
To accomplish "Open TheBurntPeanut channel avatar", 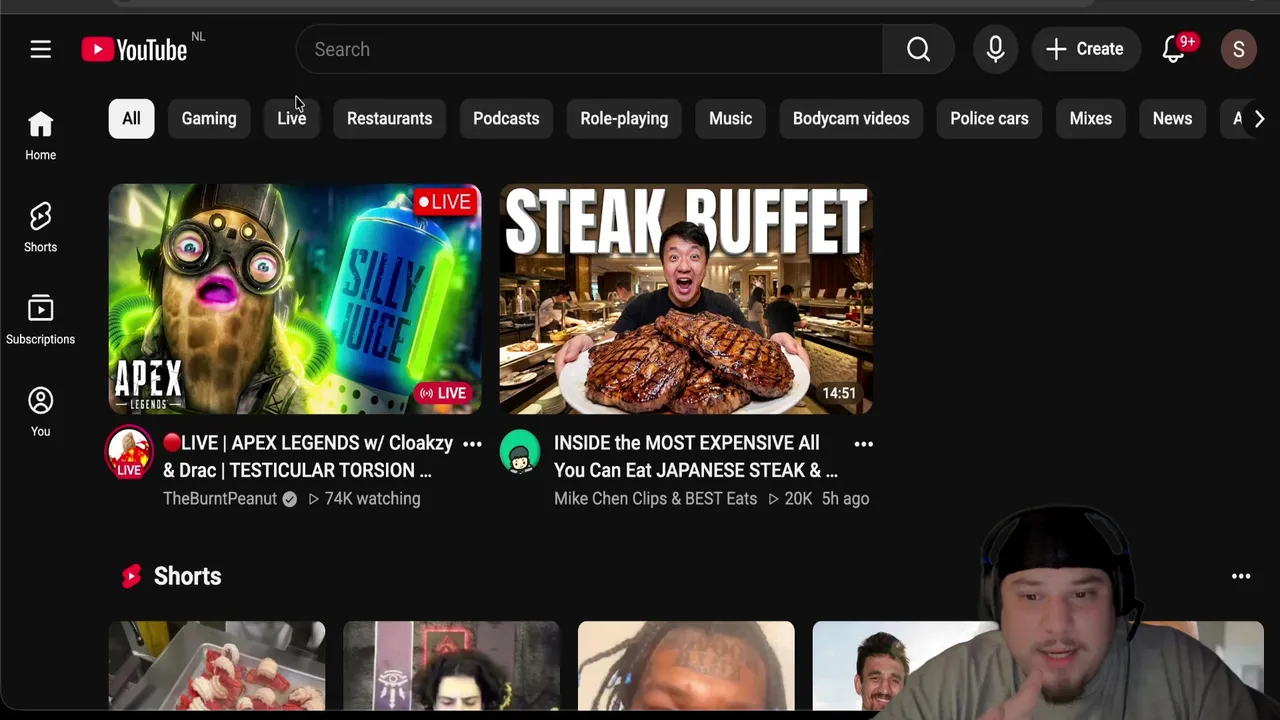I will [129, 453].
